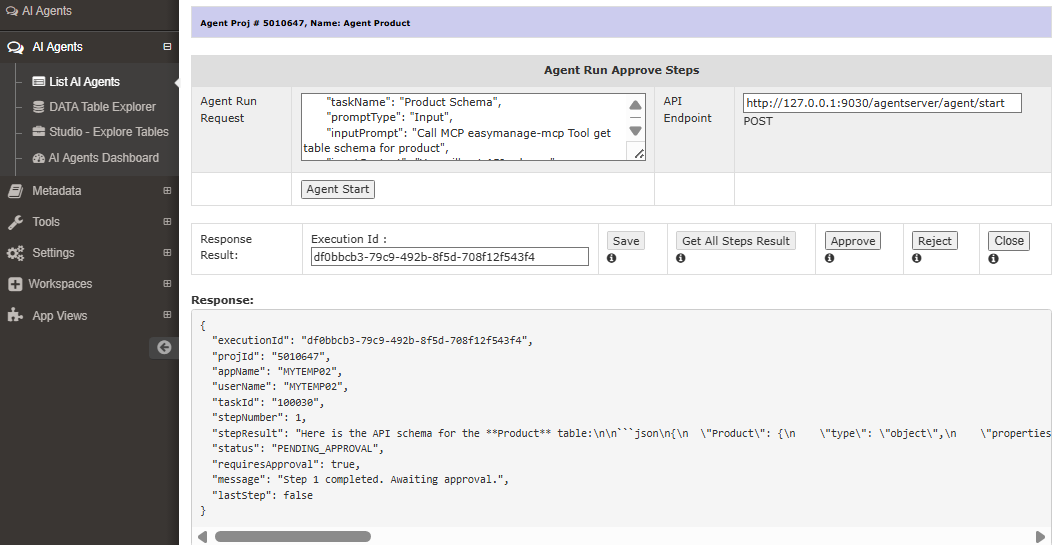The image size is (1055, 545).
Task: Click the info icon below Save button
Action: [611, 259]
